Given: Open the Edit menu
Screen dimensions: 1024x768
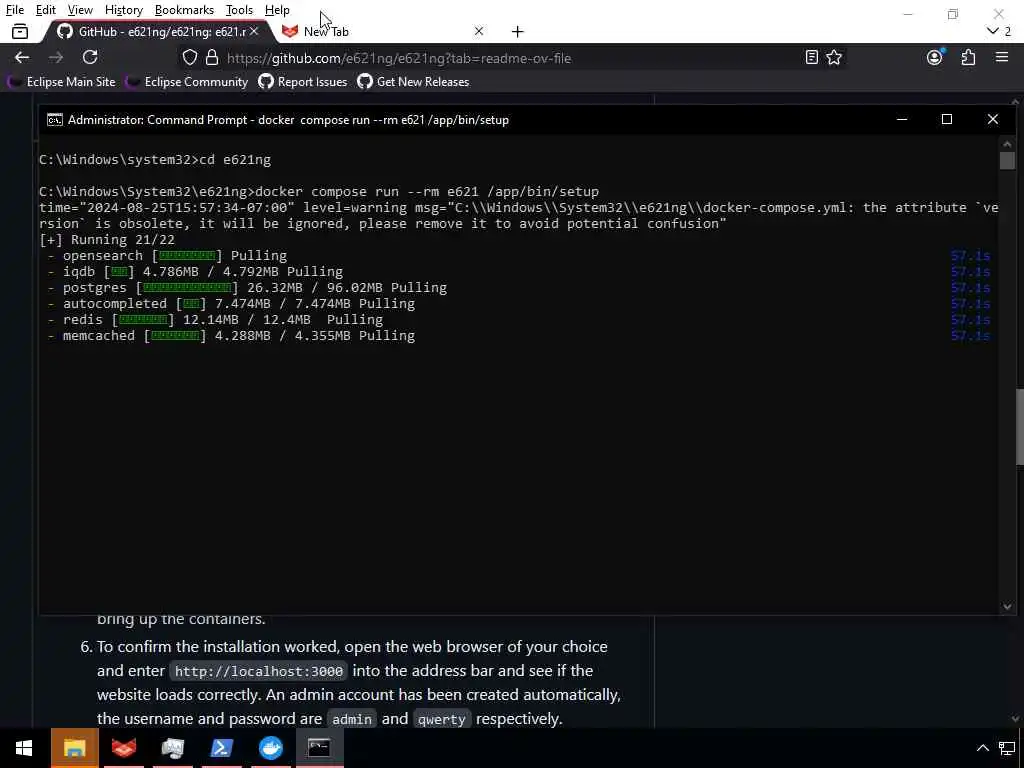Looking at the screenshot, I should pos(46,10).
